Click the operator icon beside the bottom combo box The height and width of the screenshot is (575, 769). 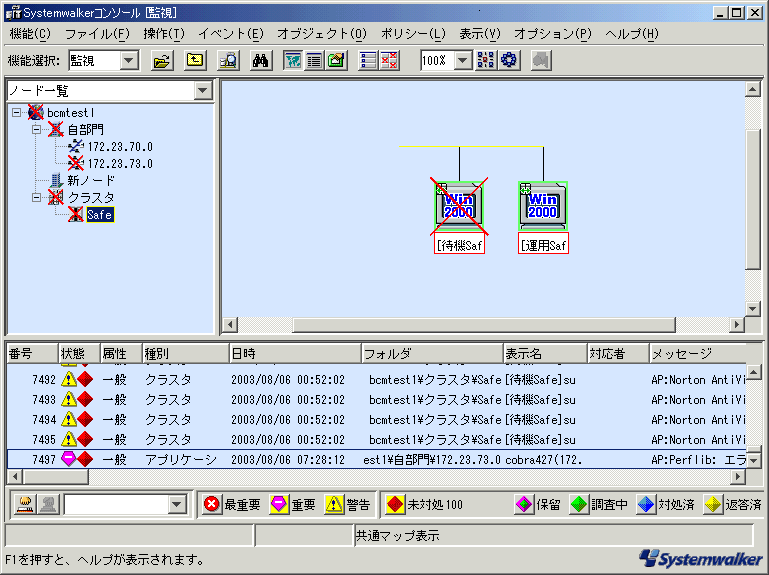point(25,504)
